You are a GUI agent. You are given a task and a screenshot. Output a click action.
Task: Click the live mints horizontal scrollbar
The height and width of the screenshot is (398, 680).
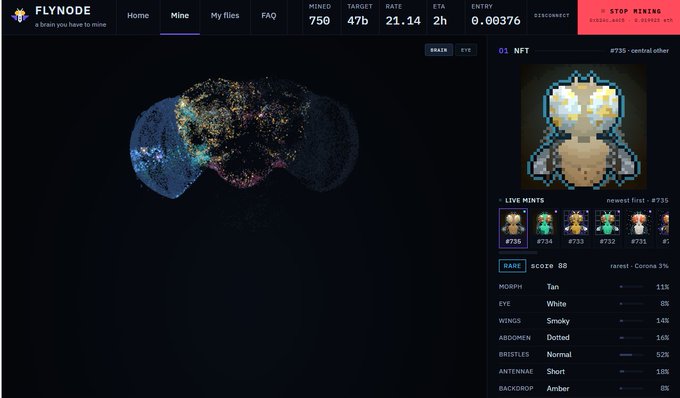pos(518,252)
